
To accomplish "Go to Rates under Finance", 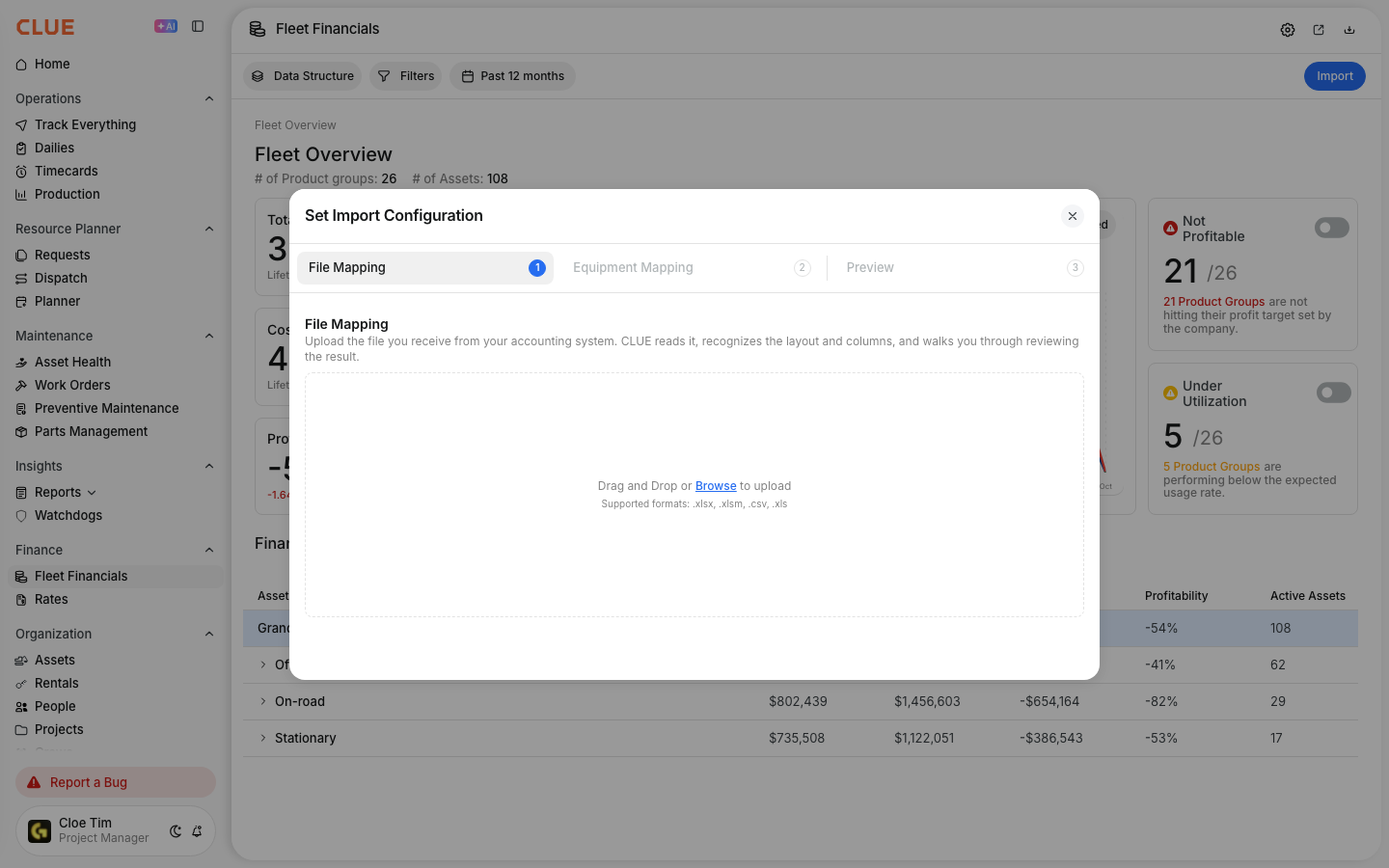I will point(51,599).
